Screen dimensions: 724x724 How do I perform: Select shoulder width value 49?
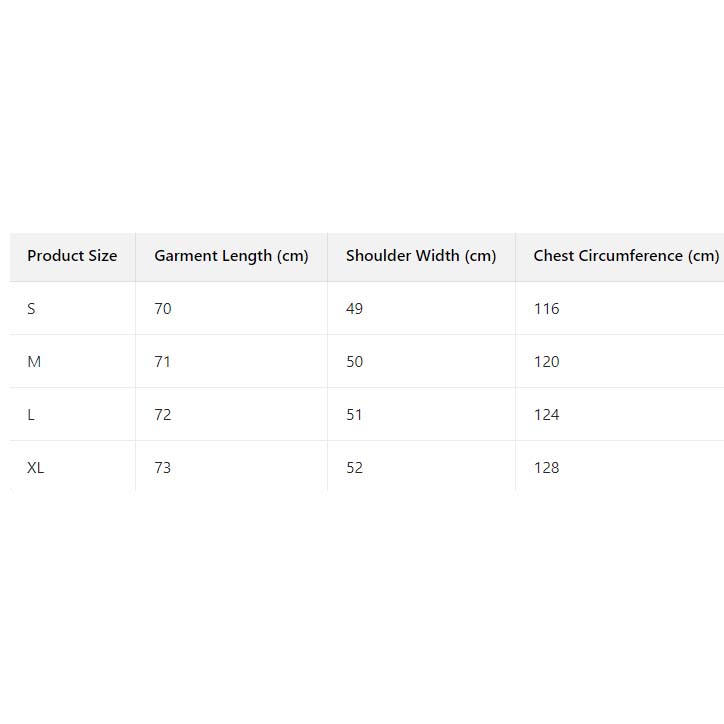[x=355, y=309]
